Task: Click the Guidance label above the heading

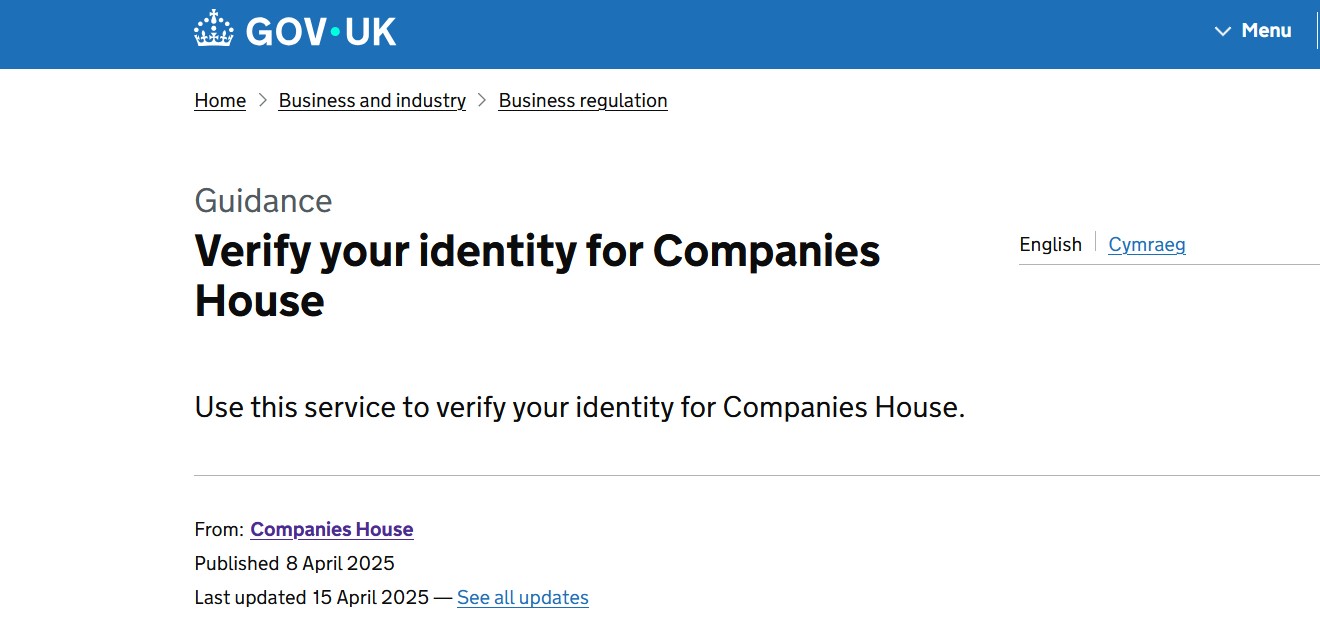Action: click(x=263, y=201)
